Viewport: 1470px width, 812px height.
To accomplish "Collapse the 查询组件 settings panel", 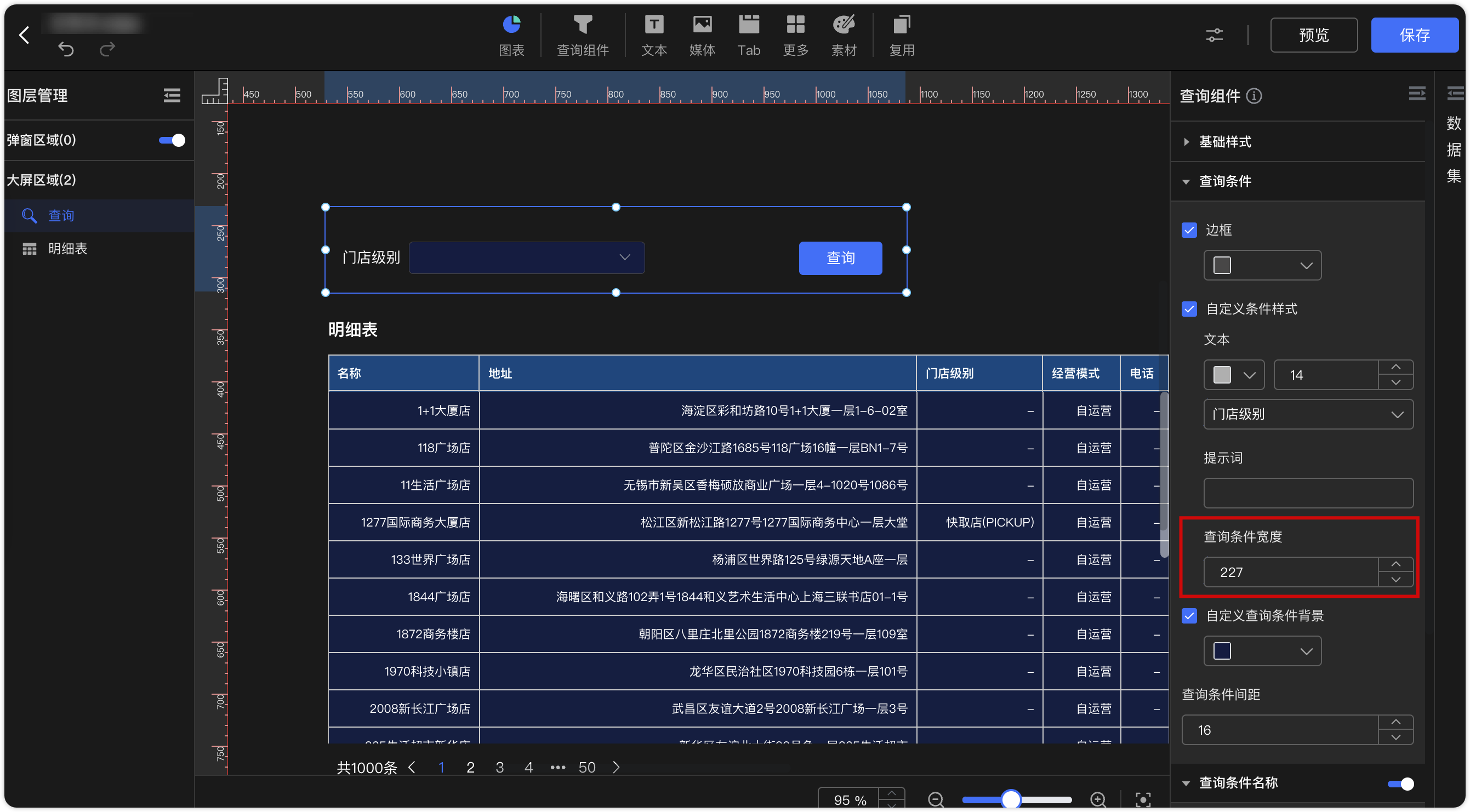I will click(x=1416, y=93).
